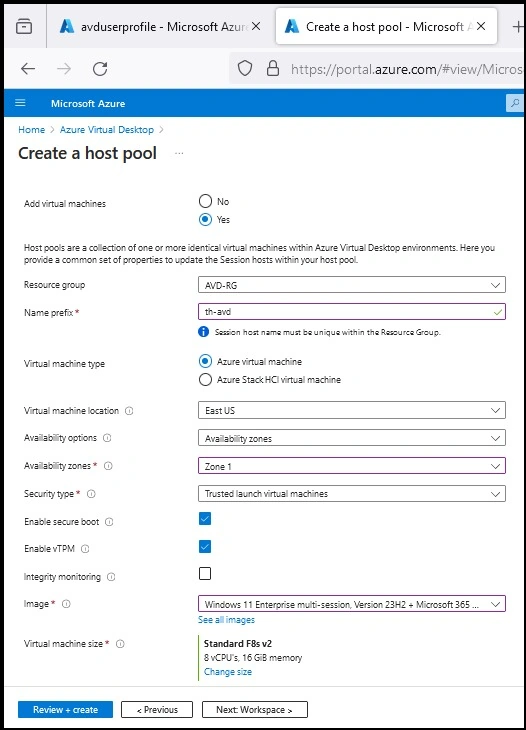This screenshot has width=526, height=730.
Task: Open Security type dropdown
Action: pos(352,493)
